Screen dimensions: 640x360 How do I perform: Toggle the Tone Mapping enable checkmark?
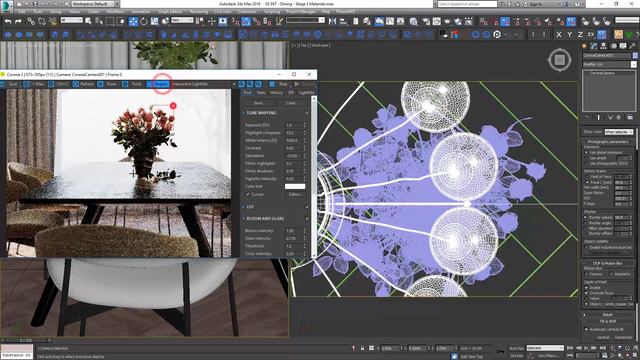click(307, 113)
